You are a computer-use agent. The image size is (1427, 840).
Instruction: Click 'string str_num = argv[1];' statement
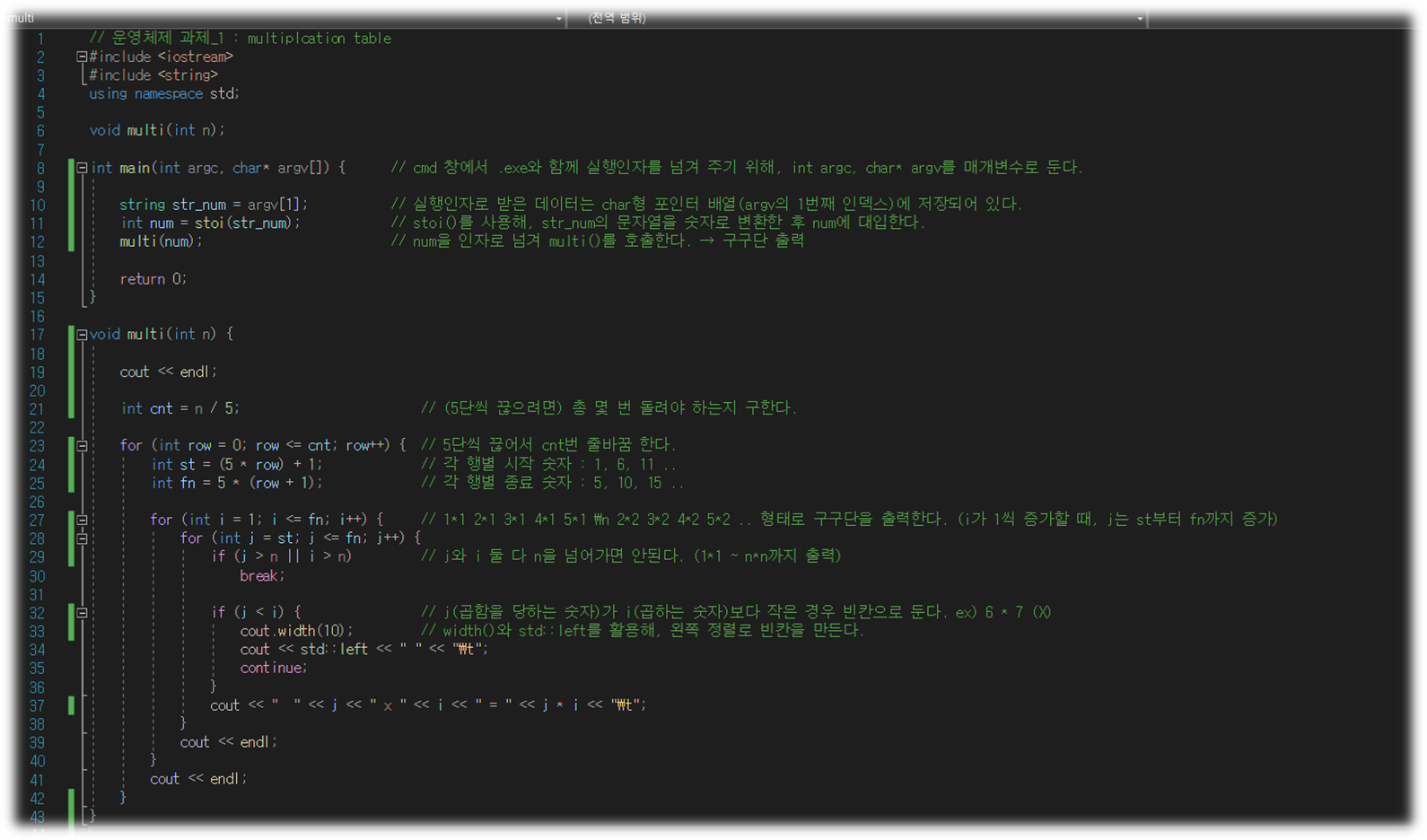[214, 205]
